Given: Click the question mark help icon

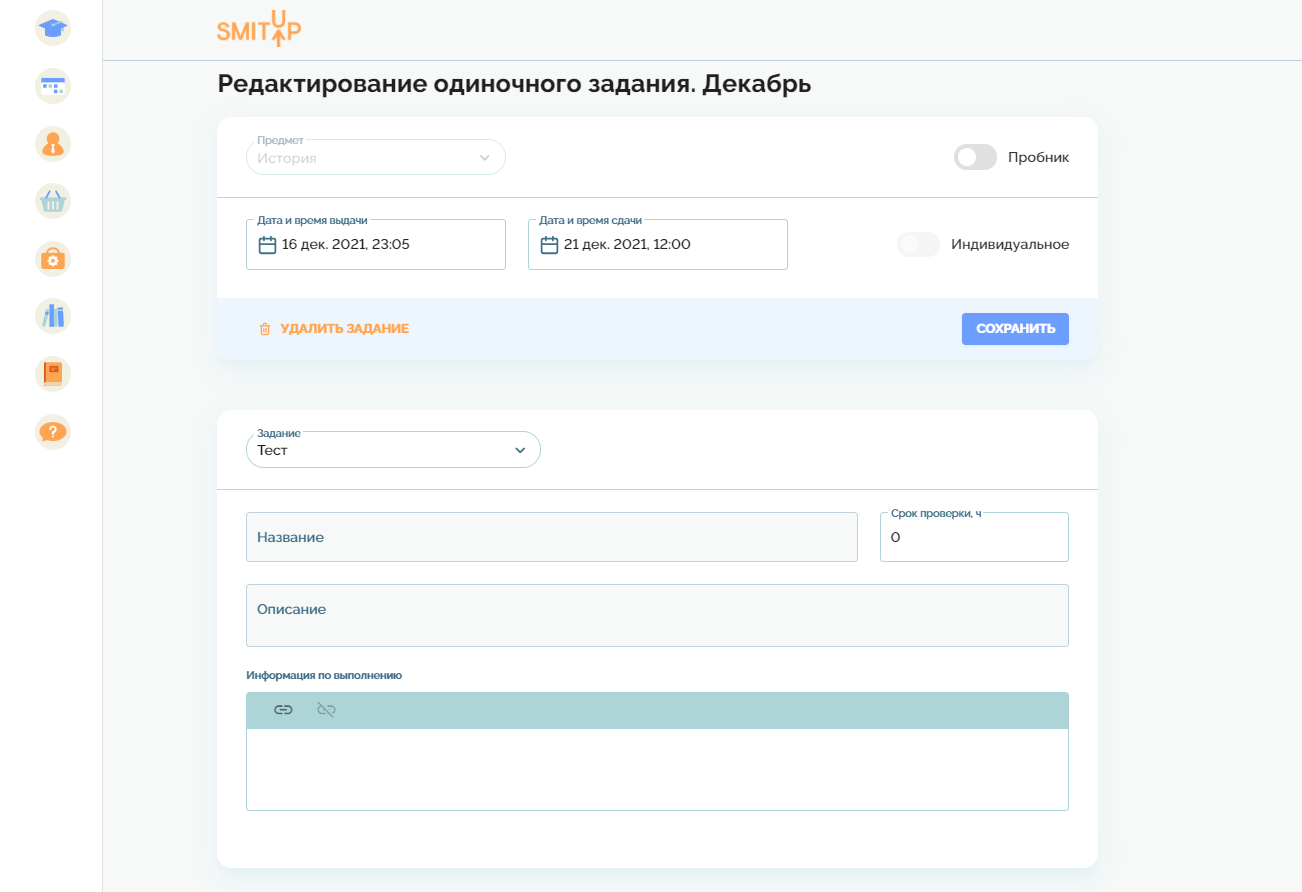Looking at the screenshot, I should [x=53, y=432].
